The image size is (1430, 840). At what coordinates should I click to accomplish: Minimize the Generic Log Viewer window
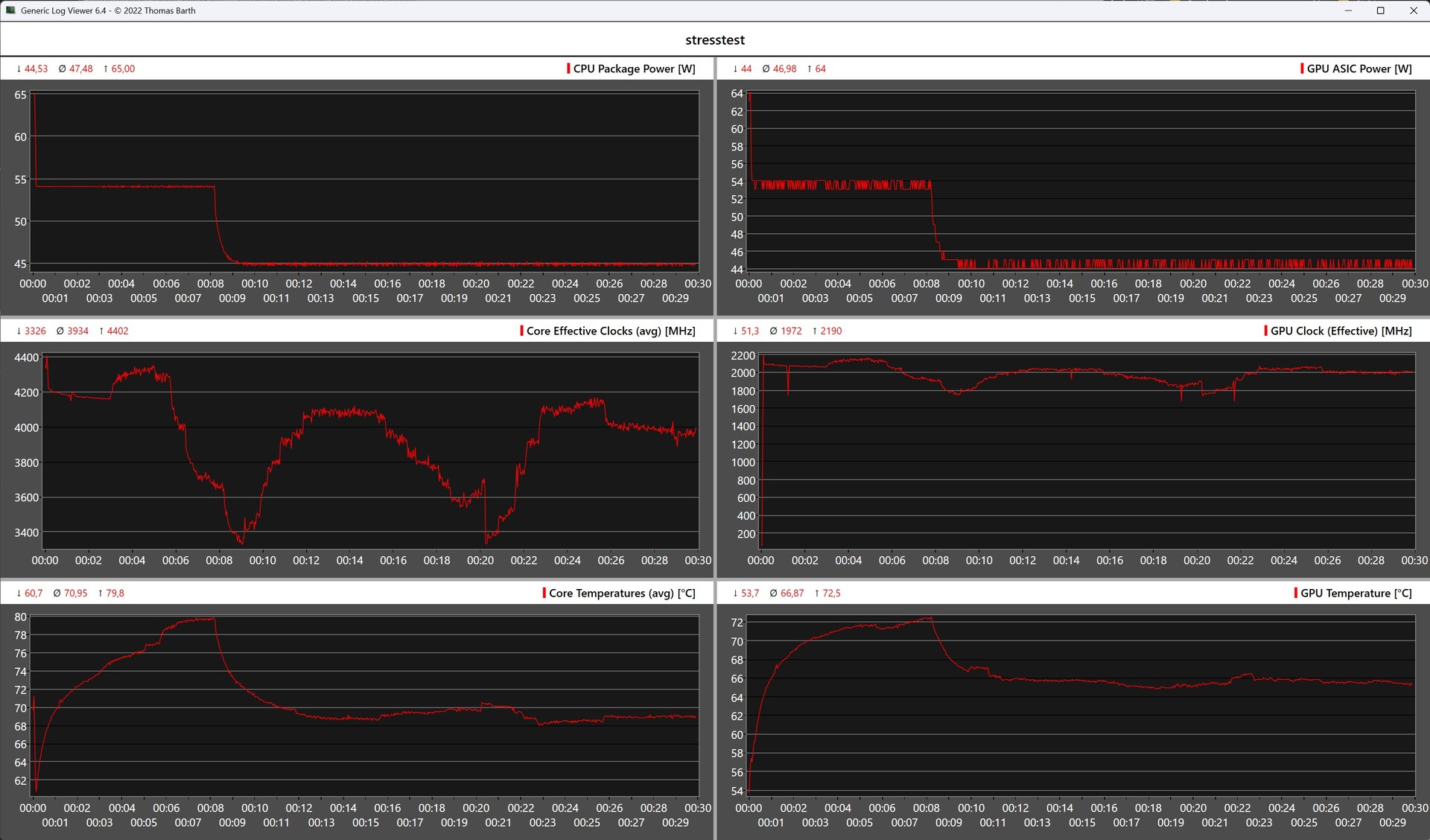[x=1347, y=10]
